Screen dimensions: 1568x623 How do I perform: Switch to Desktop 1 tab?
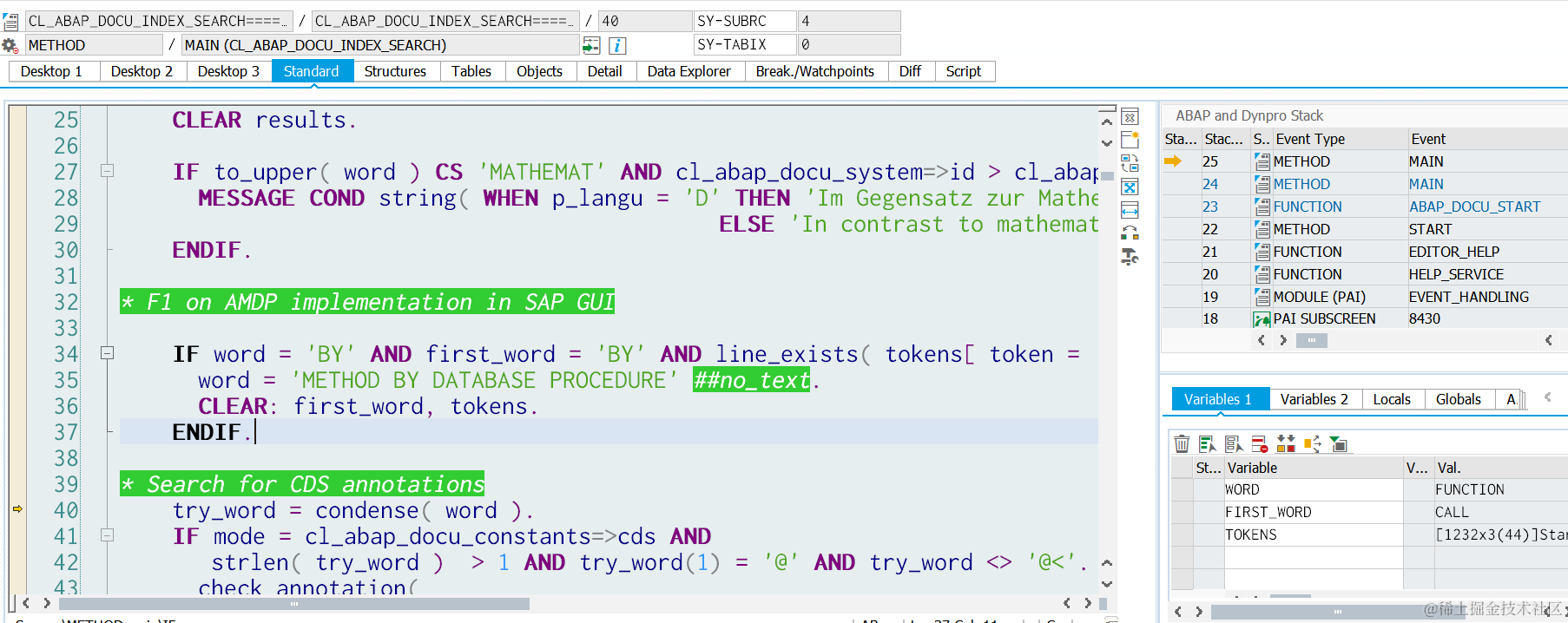point(51,71)
